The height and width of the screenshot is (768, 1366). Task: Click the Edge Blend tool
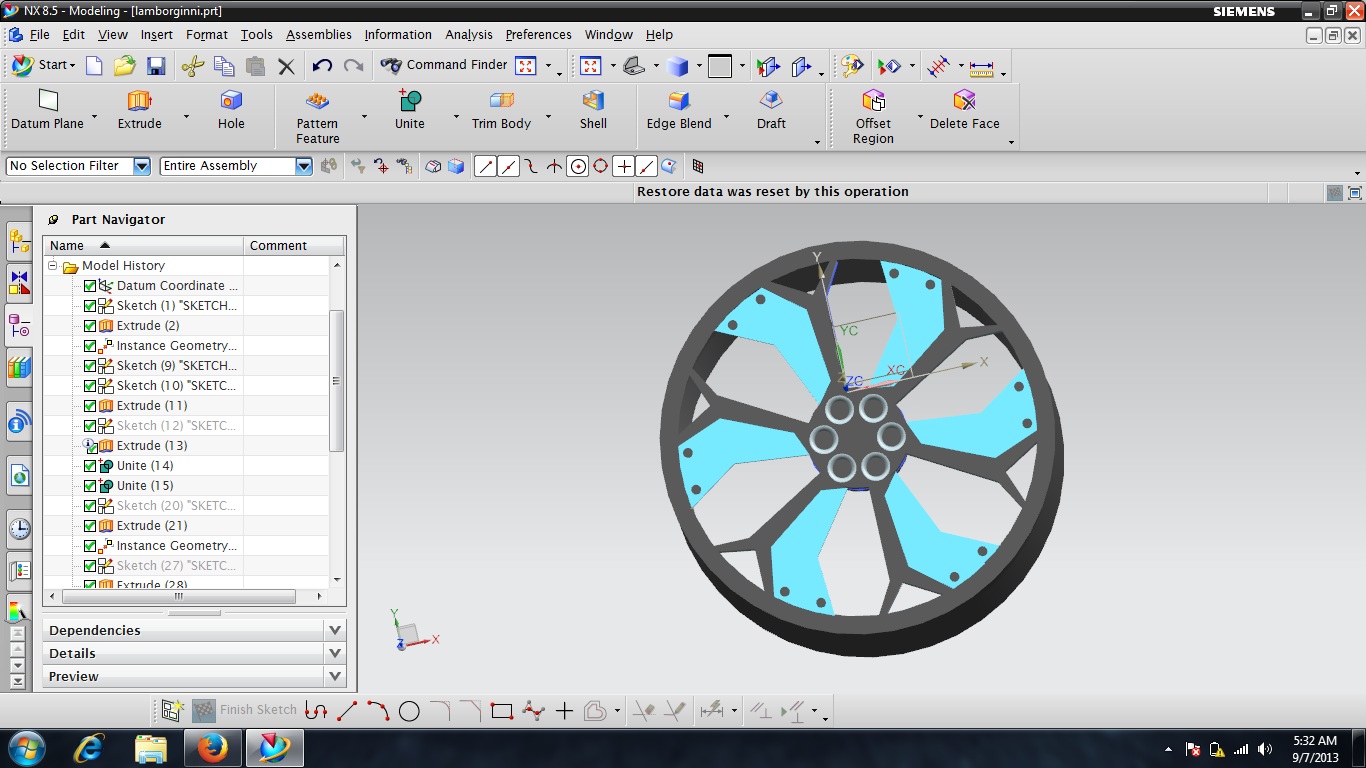pos(679,101)
